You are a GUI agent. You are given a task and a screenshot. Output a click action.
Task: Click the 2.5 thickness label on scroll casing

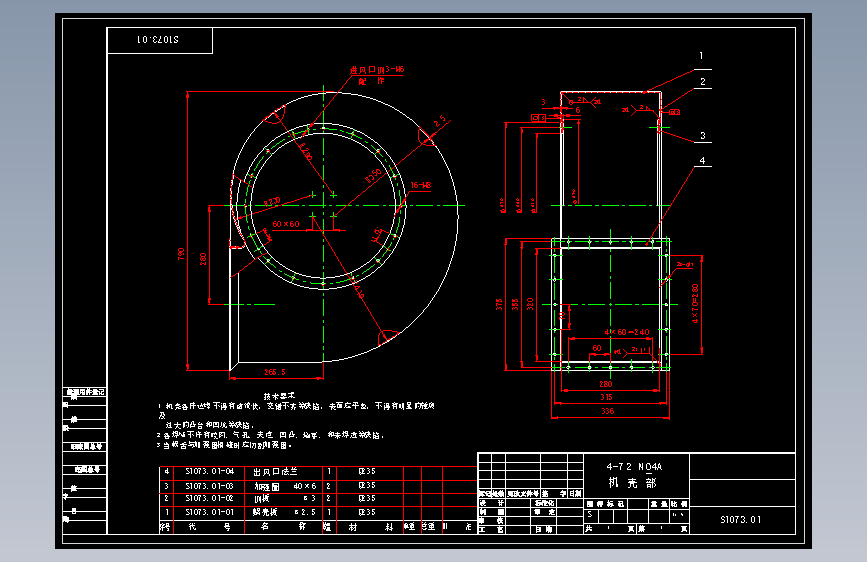[440, 122]
